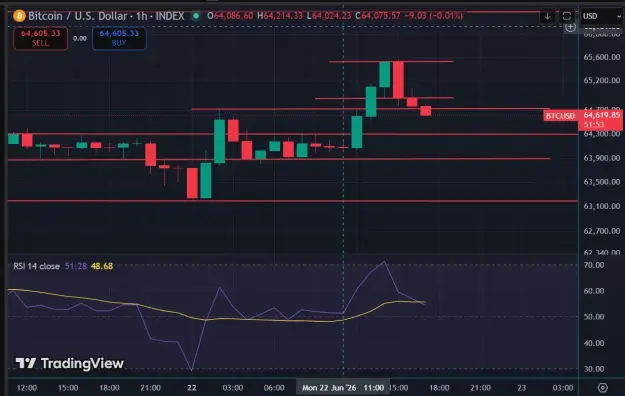Click the 62,700.00 price scale label
This screenshot has height=396, width=625.
click(601, 231)
